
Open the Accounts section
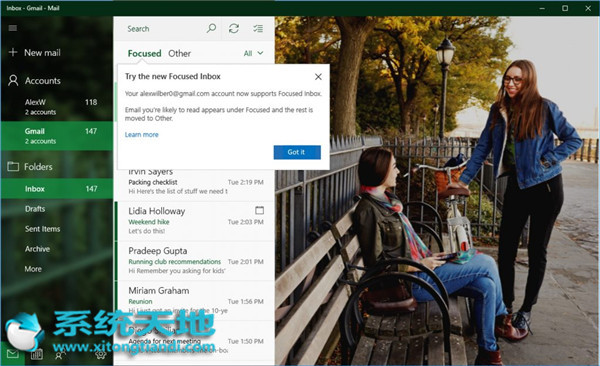(x=34, y=80)
